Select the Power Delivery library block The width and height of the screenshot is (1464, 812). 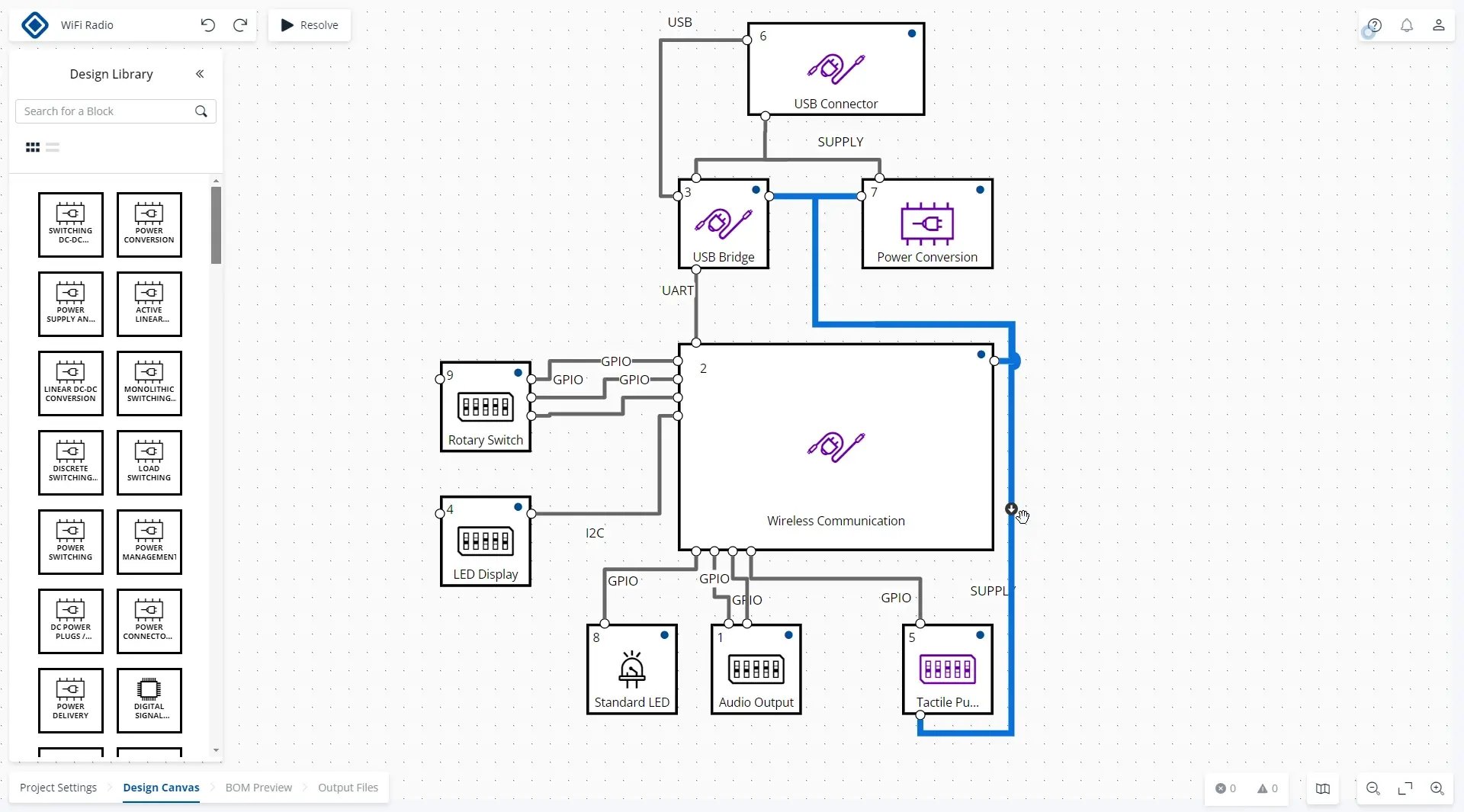tap(71, 701)
